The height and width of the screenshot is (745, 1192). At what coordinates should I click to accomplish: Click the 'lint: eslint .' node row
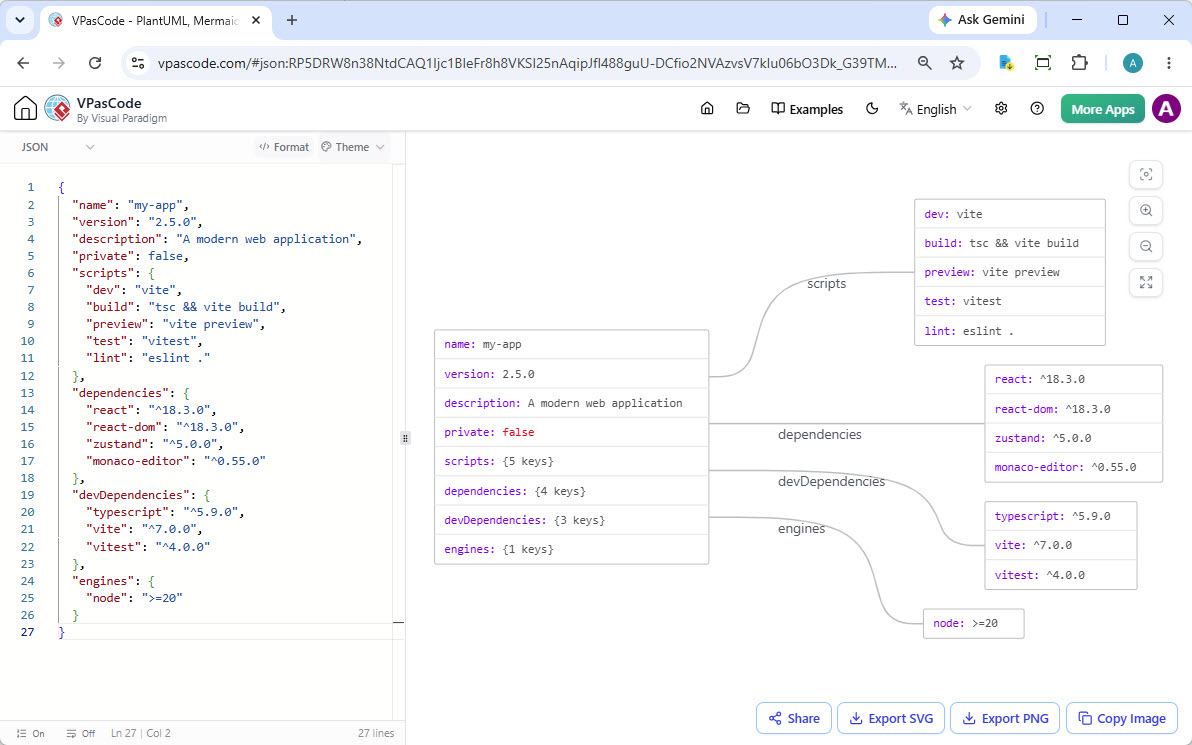1010,331
